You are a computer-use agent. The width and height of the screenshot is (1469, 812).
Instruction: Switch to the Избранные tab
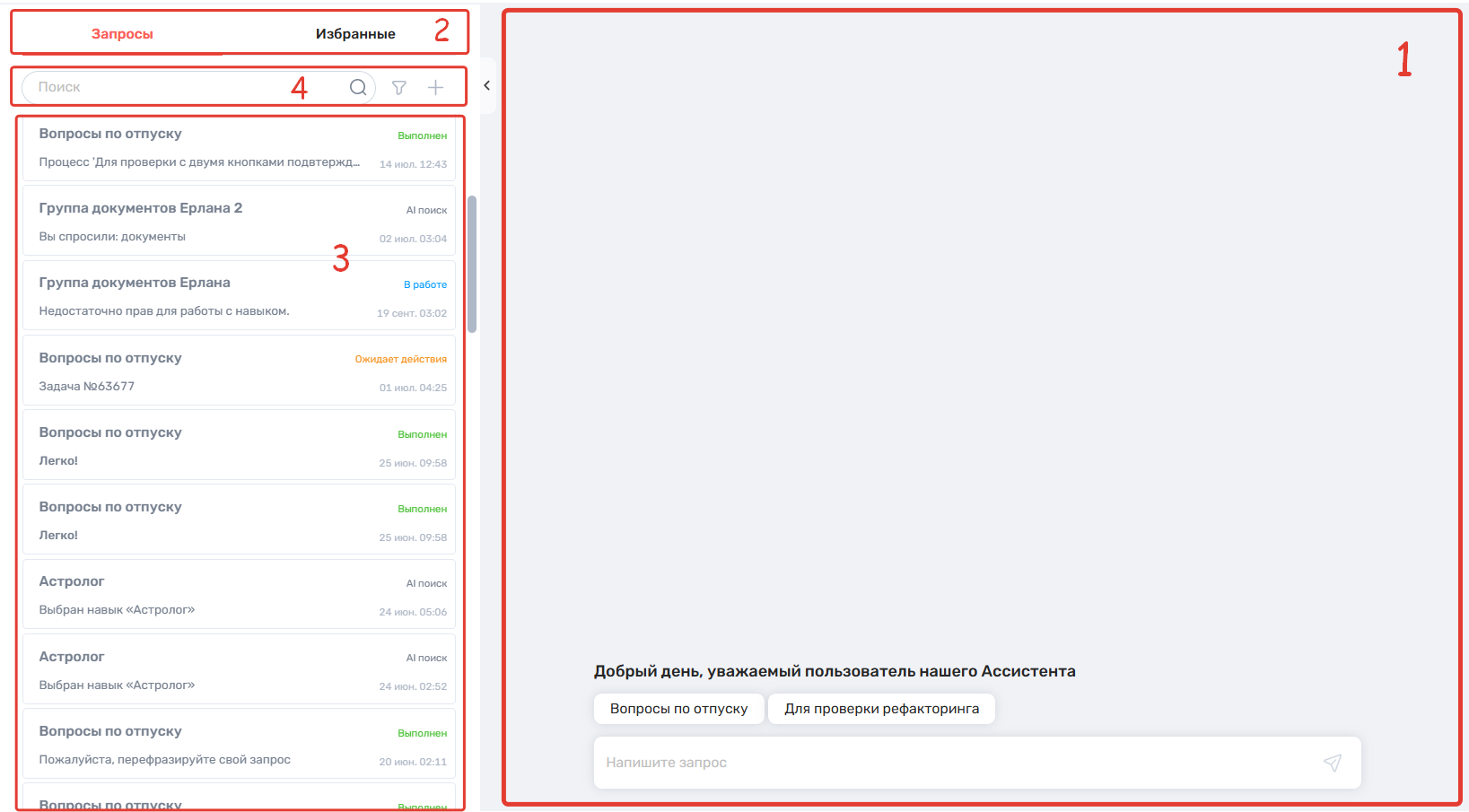[x=355, y=34]
